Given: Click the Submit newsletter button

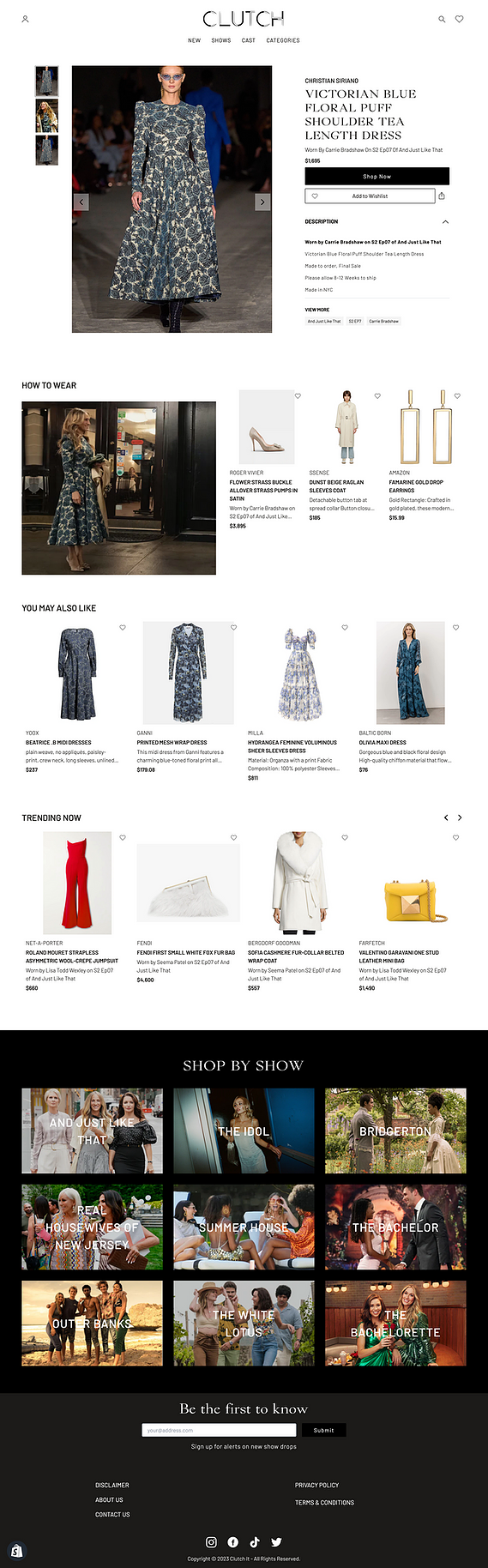Looking at the screenshot, I should (x=323, y=1430).
